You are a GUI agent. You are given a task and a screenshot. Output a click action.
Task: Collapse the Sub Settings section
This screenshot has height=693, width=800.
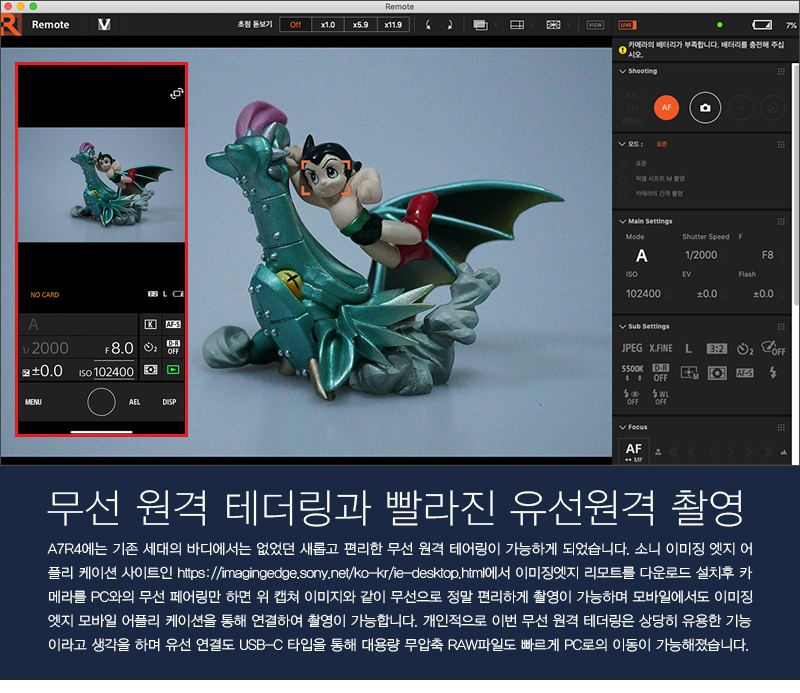coord(624,326)
